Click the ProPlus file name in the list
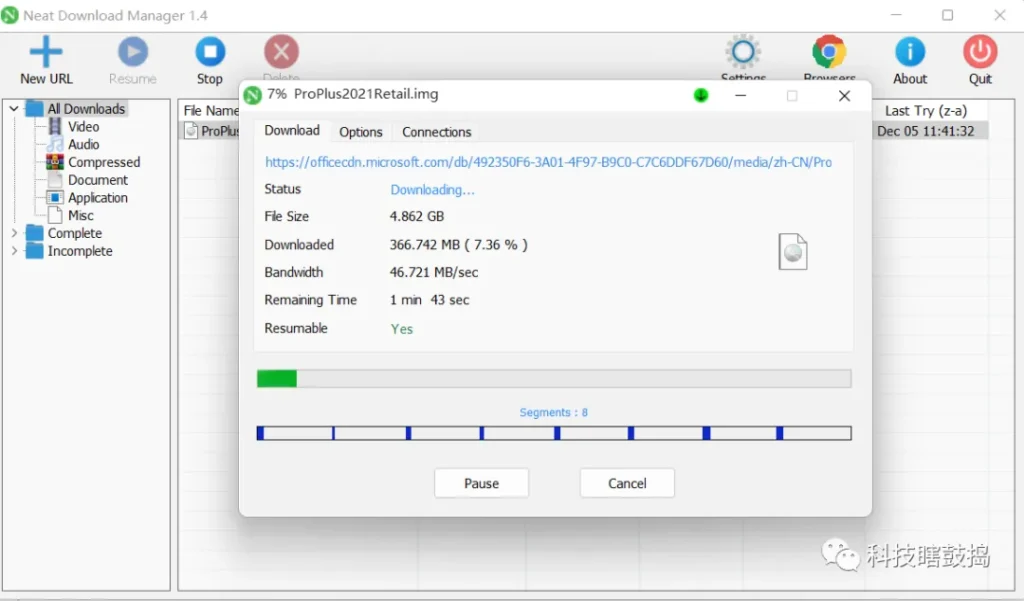Viewport: 1024px width, 601px height. click(x=220, y=131)
